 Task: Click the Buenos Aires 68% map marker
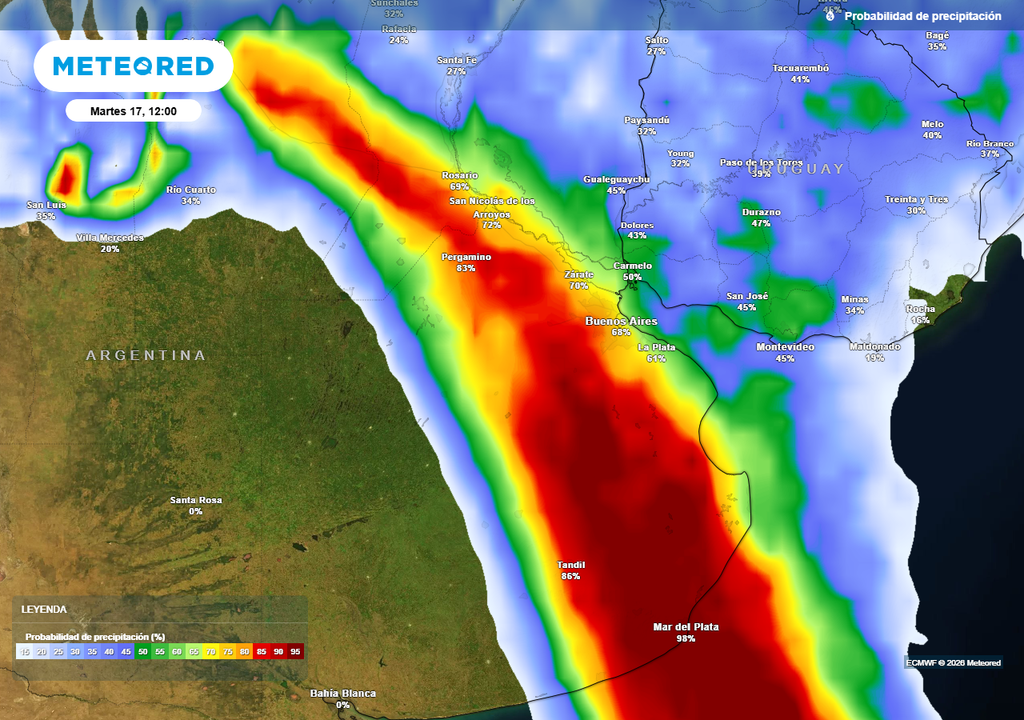tap(621, 325)
